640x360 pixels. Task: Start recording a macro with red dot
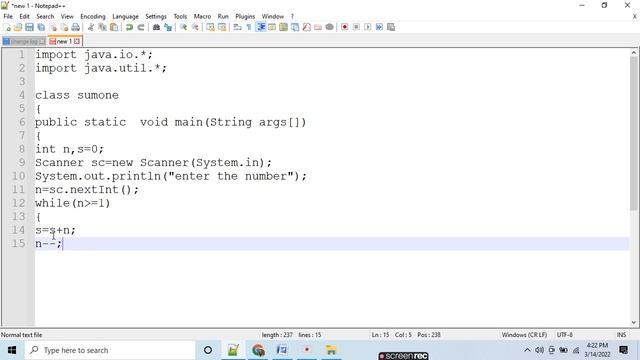344,27
